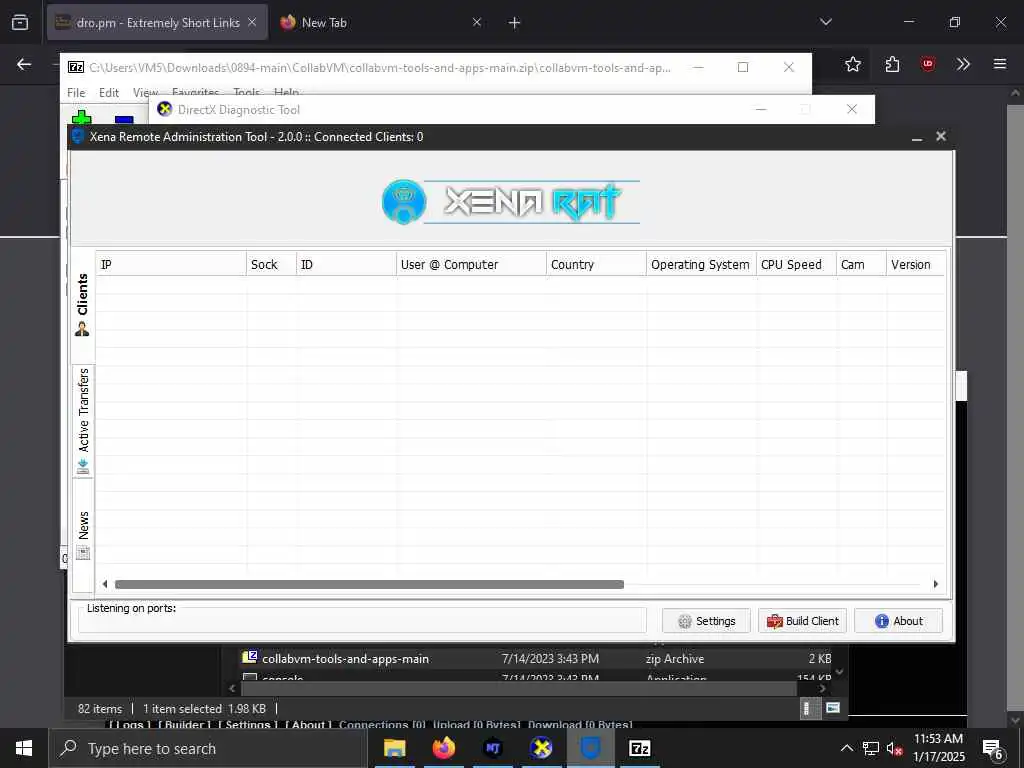Sort by the IP column header
The image size is (1024, 768).
[x=171, y=264]
